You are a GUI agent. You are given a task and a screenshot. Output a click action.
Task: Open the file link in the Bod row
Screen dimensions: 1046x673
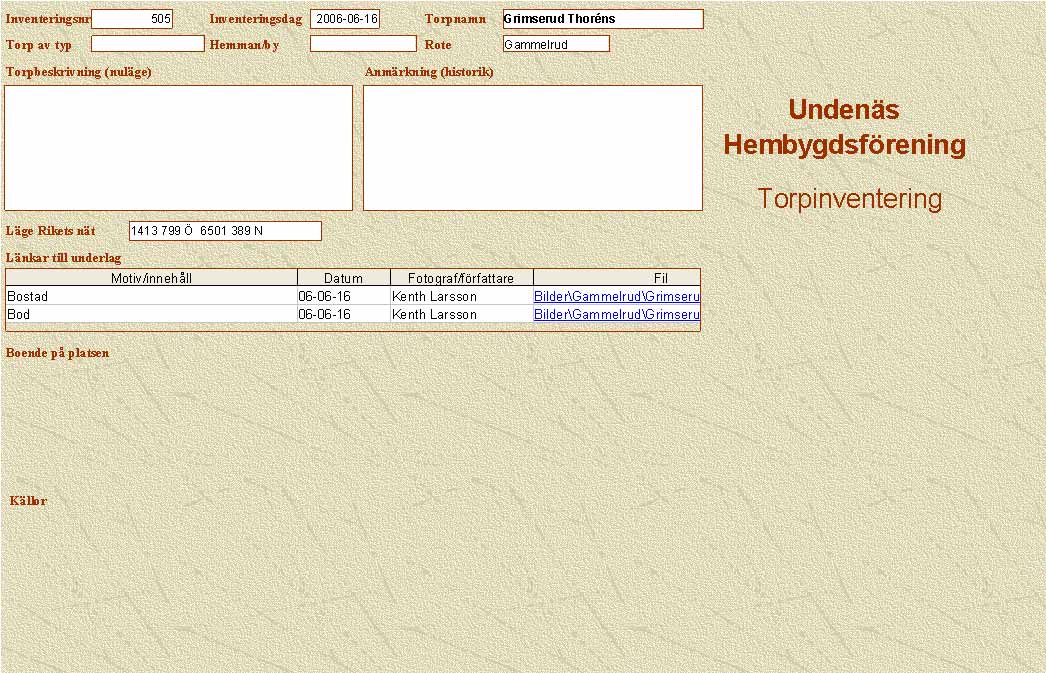[x=616, y=315]
